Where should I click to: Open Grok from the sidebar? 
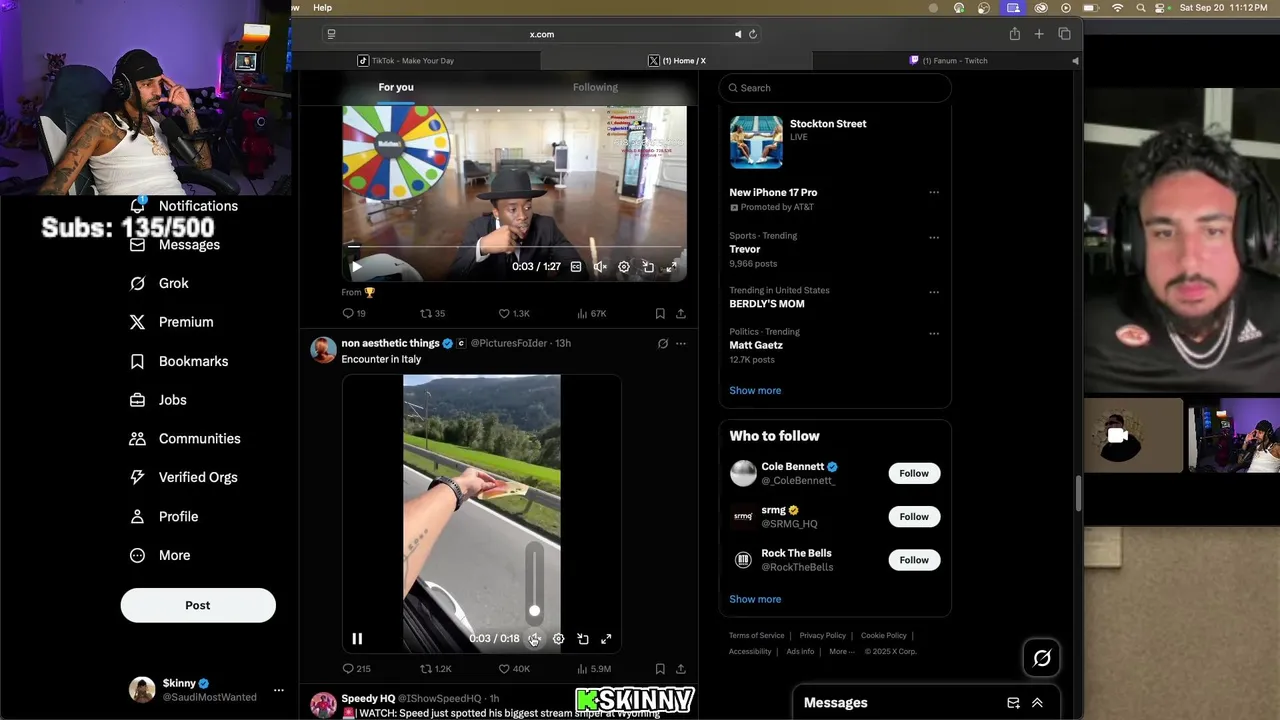click(x=160, y=283)
